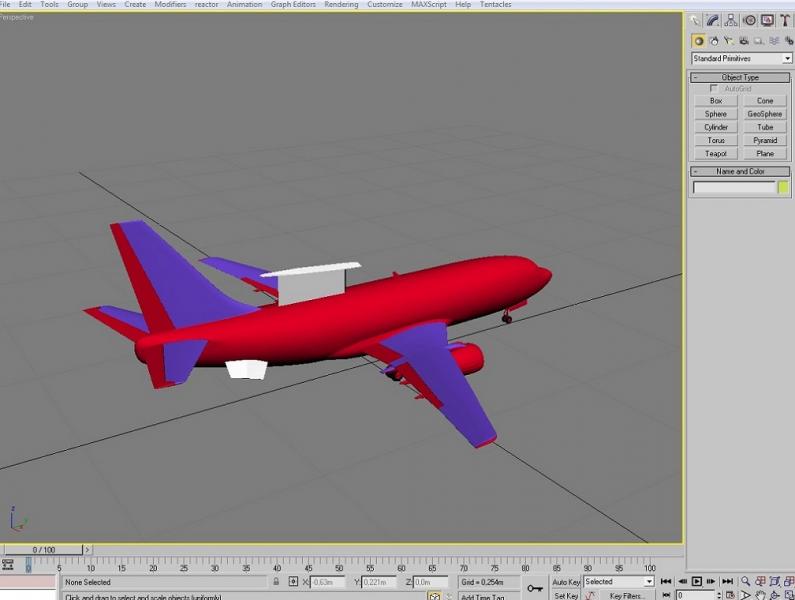Viewport: 795px width, 600px height.
Task: Click the frame 50 mark on timeline
Action: (x=339, y=566)
